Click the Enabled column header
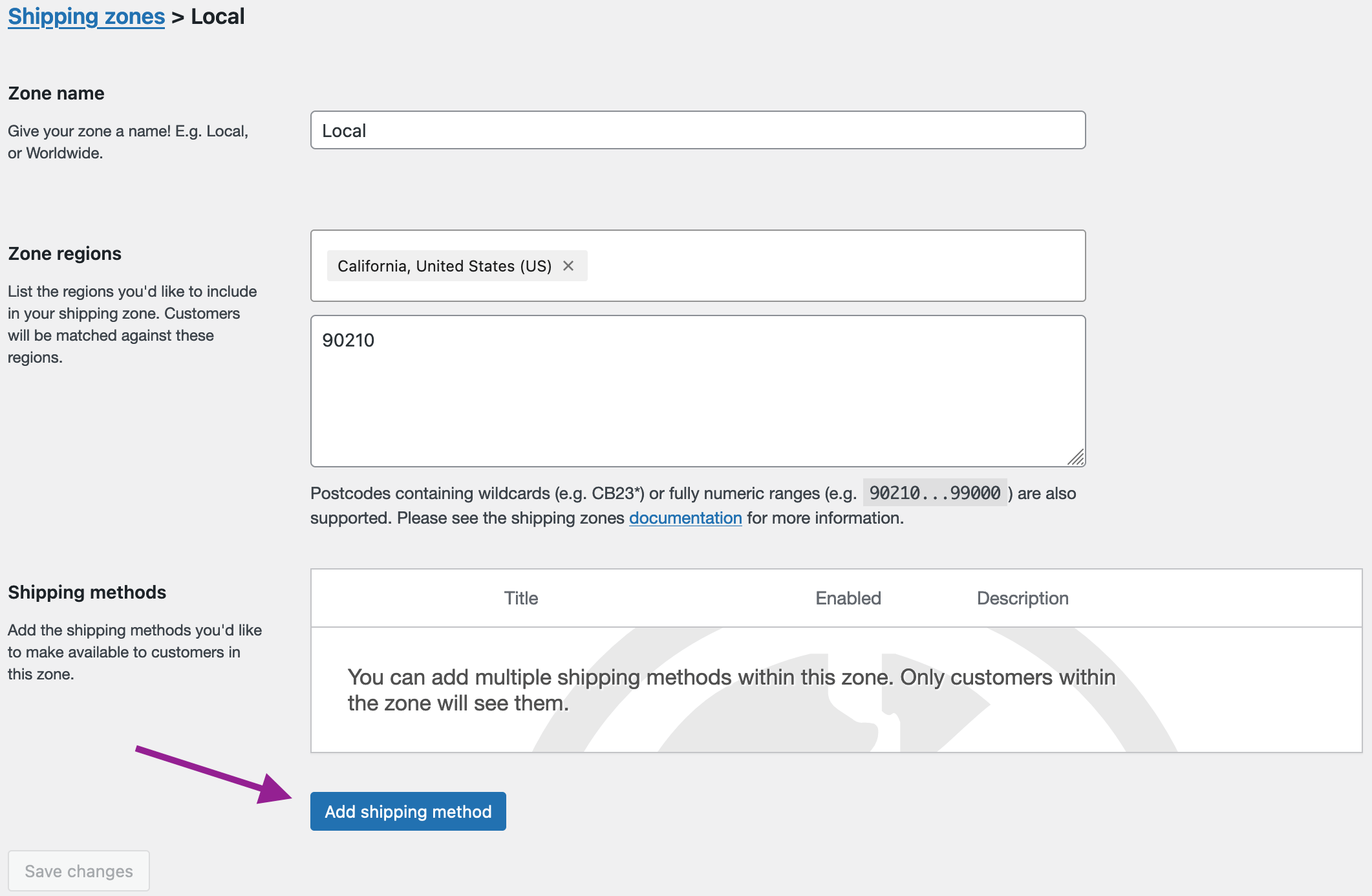Image resolution: width=1372 pixels, height=896 pixels. [x=848, y=598]
